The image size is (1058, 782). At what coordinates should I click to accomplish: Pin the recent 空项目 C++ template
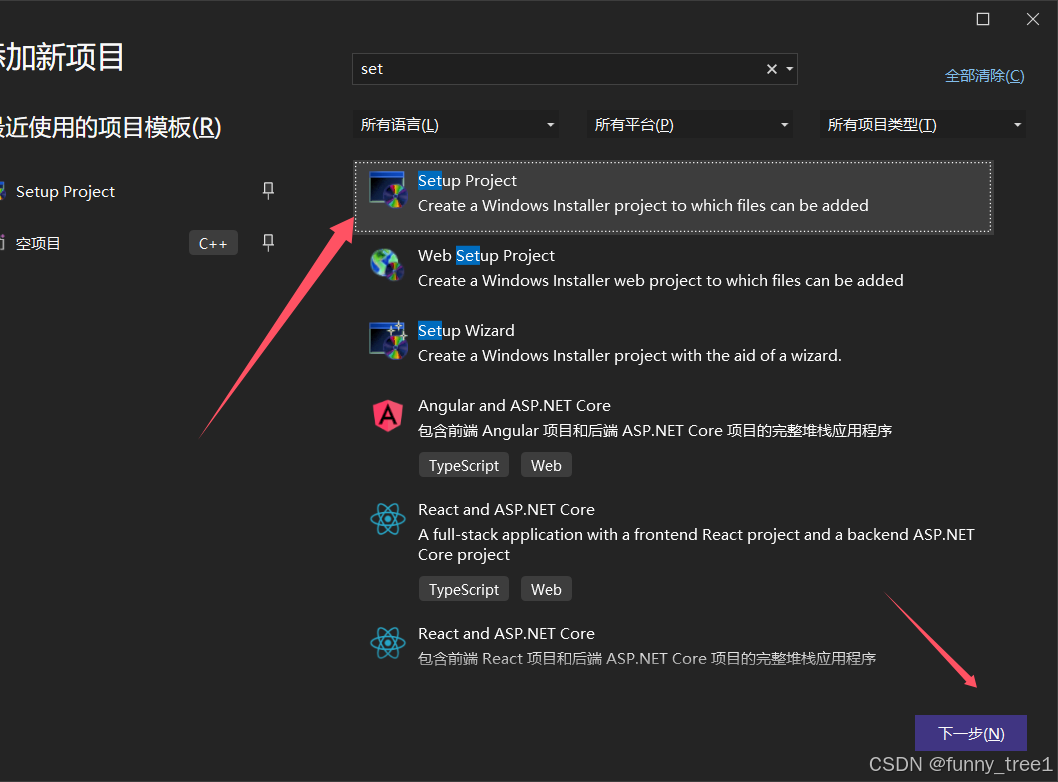point(268,243)
